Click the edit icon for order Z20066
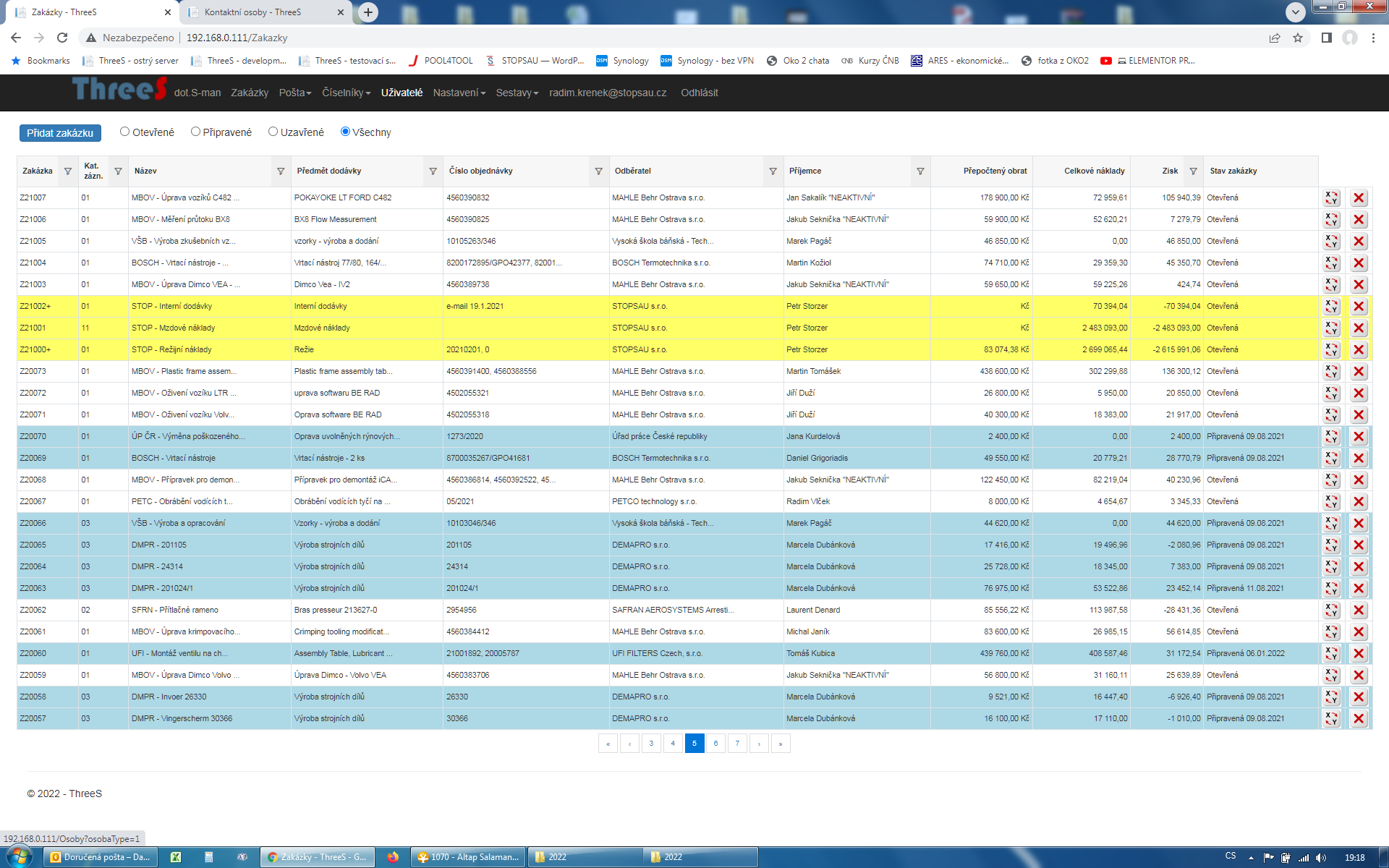This screenshot has width=1389, height=868. point(1332,523)
